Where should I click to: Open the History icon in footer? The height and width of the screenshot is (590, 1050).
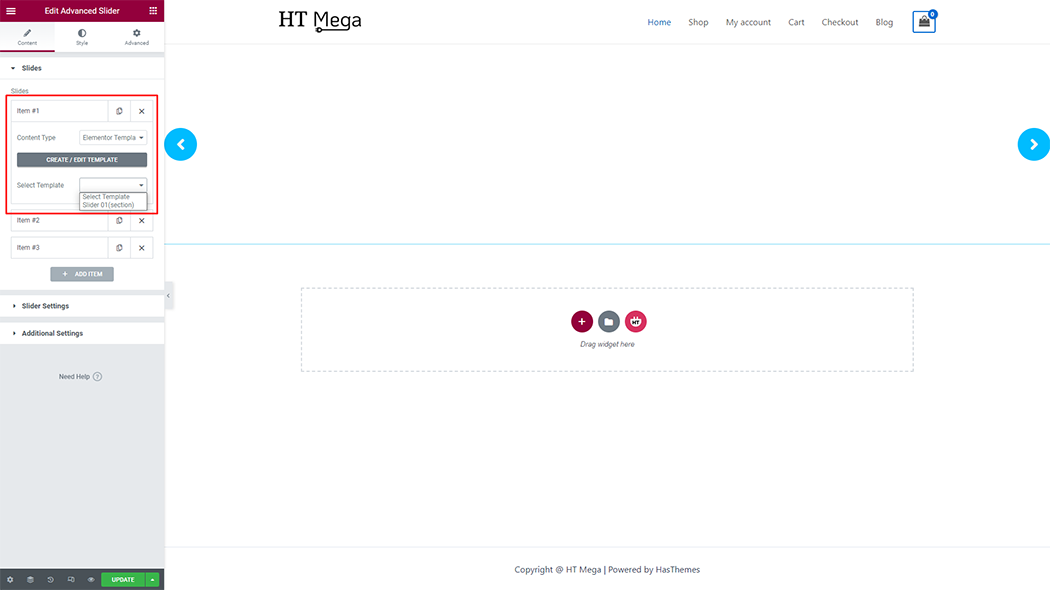pos(50,580)
